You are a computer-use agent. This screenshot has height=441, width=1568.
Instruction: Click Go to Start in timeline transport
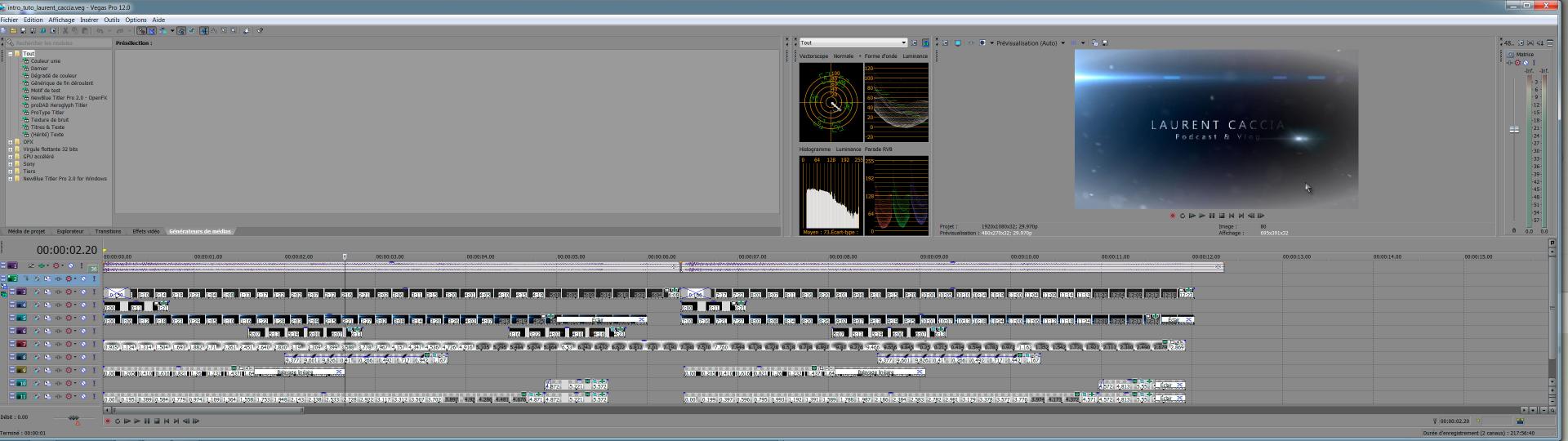[x=166, y=421]
